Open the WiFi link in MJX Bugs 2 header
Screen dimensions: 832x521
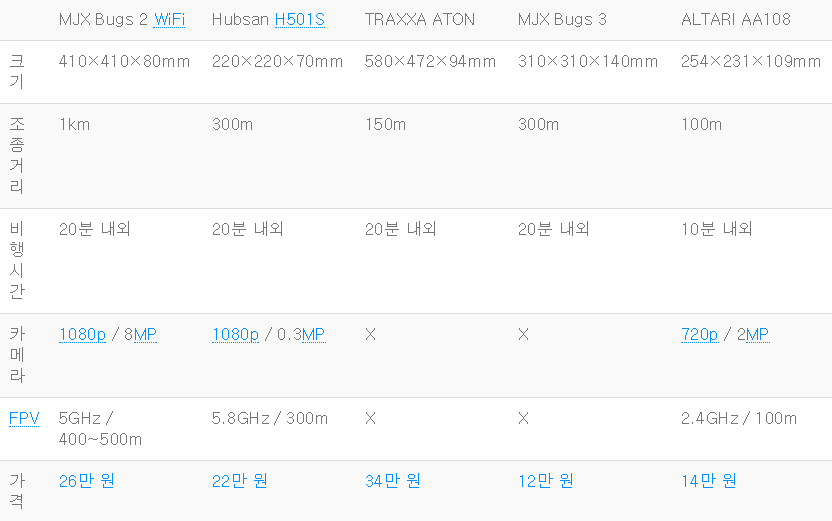[169, 20]
